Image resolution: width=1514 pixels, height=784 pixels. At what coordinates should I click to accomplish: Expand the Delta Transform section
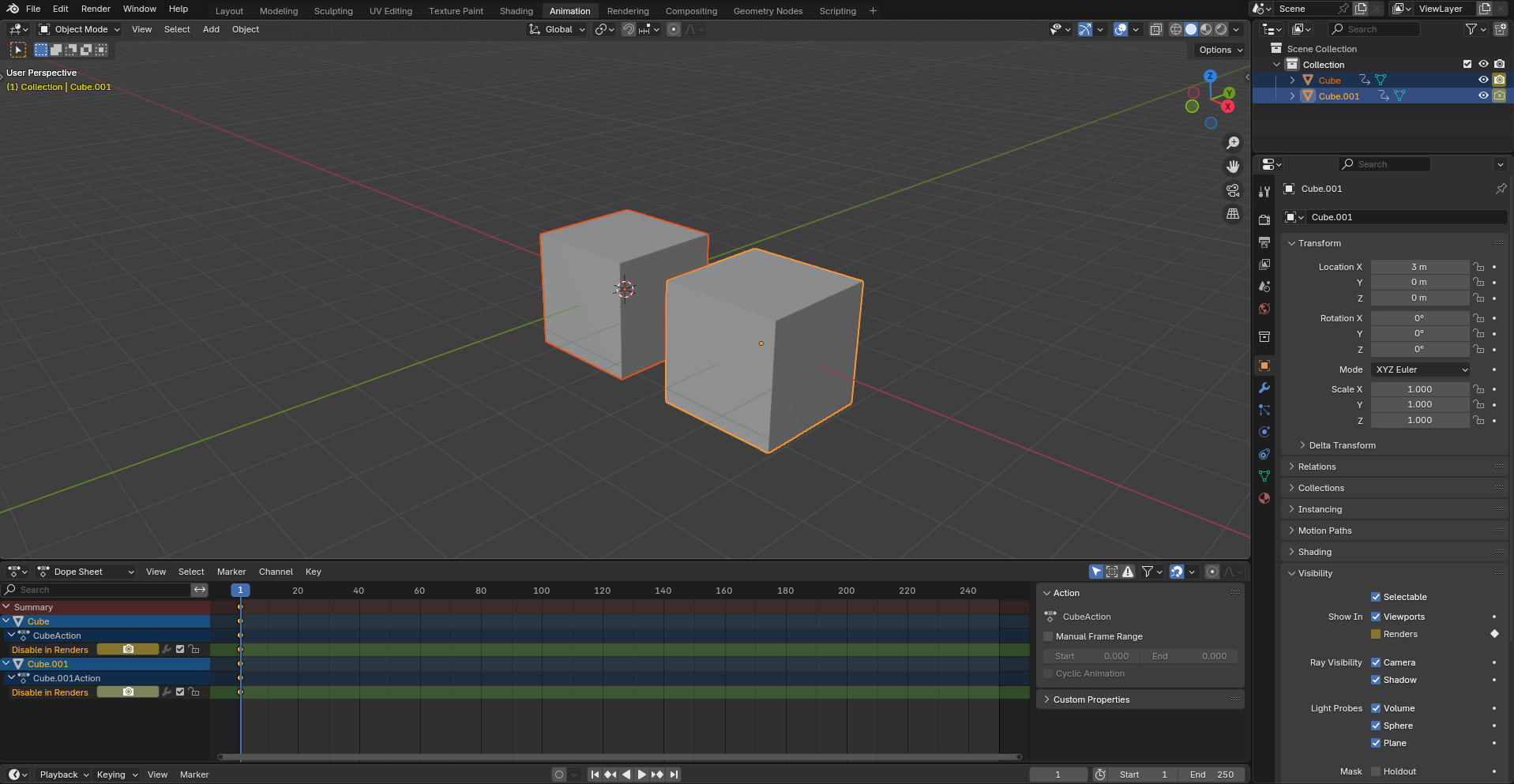[1340, 445]
